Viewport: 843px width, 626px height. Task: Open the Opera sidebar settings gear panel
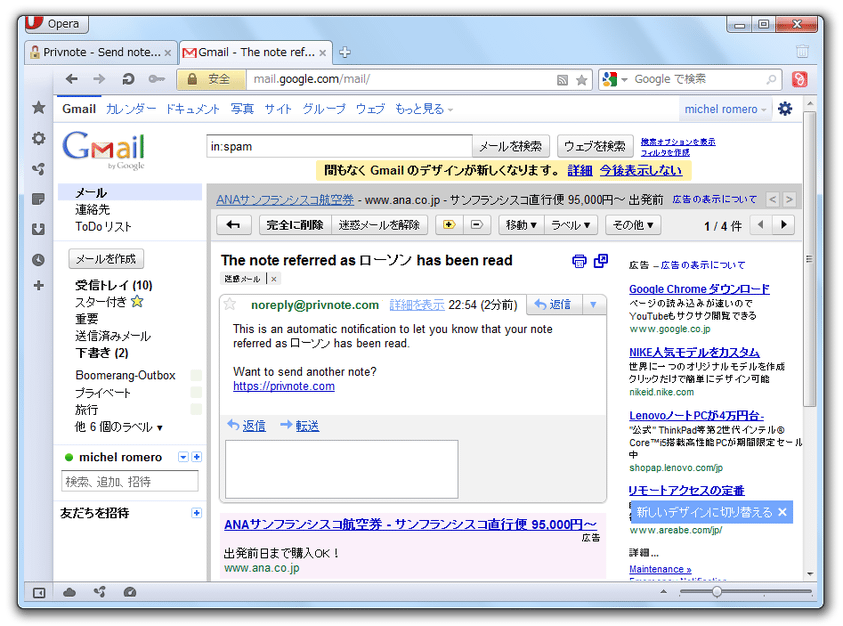38,139
